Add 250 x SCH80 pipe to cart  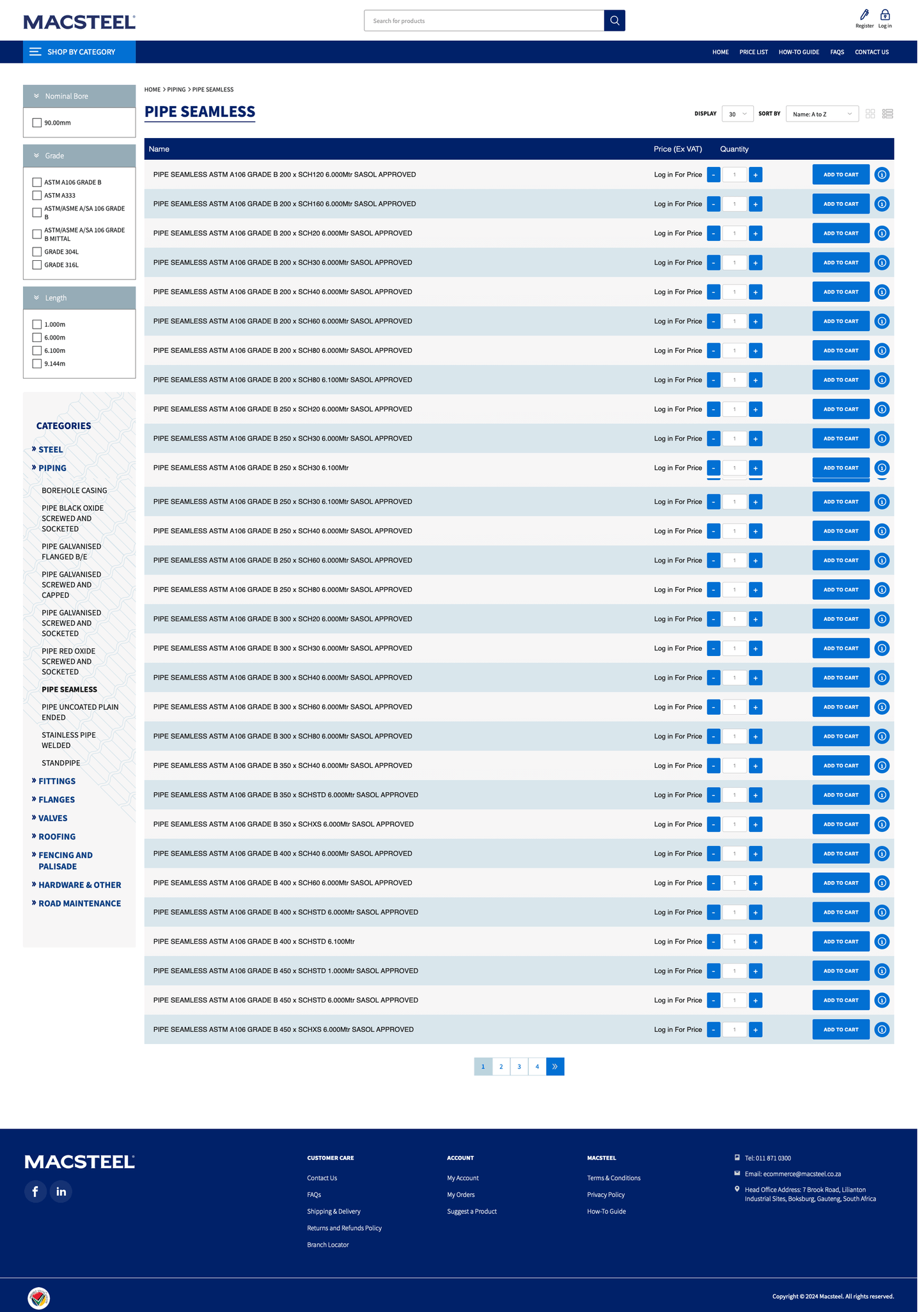(x=841, y=590)
